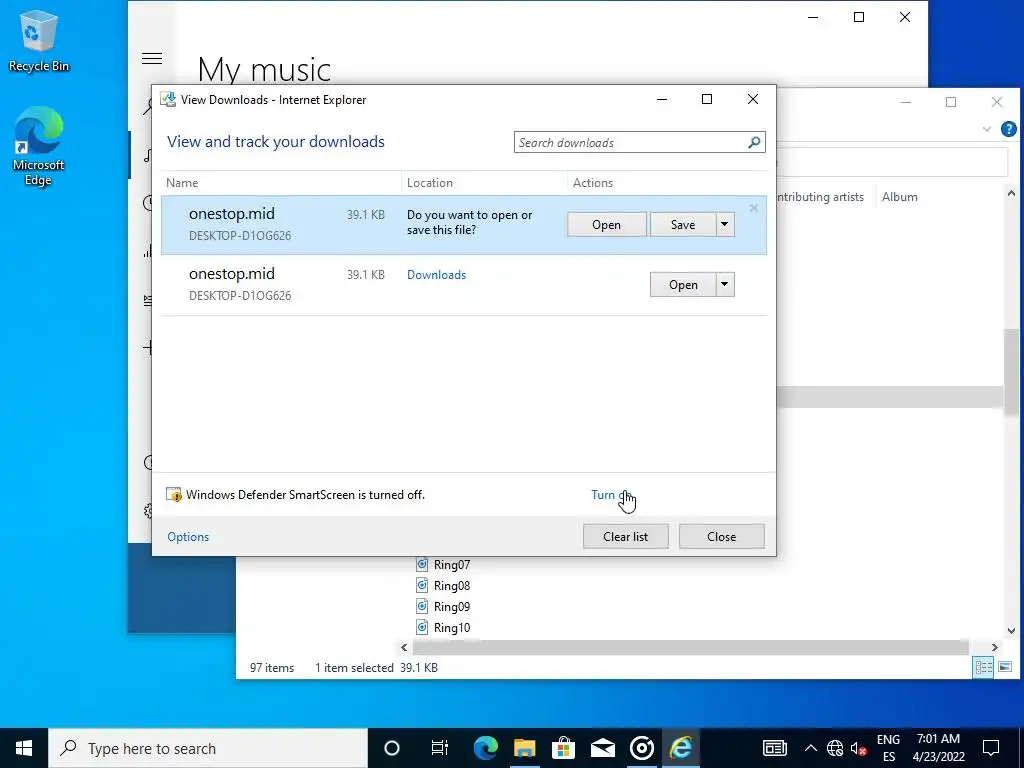Open the hamburger menu in the music app
Screen dimensions: 1024x768
pos(152,59)
